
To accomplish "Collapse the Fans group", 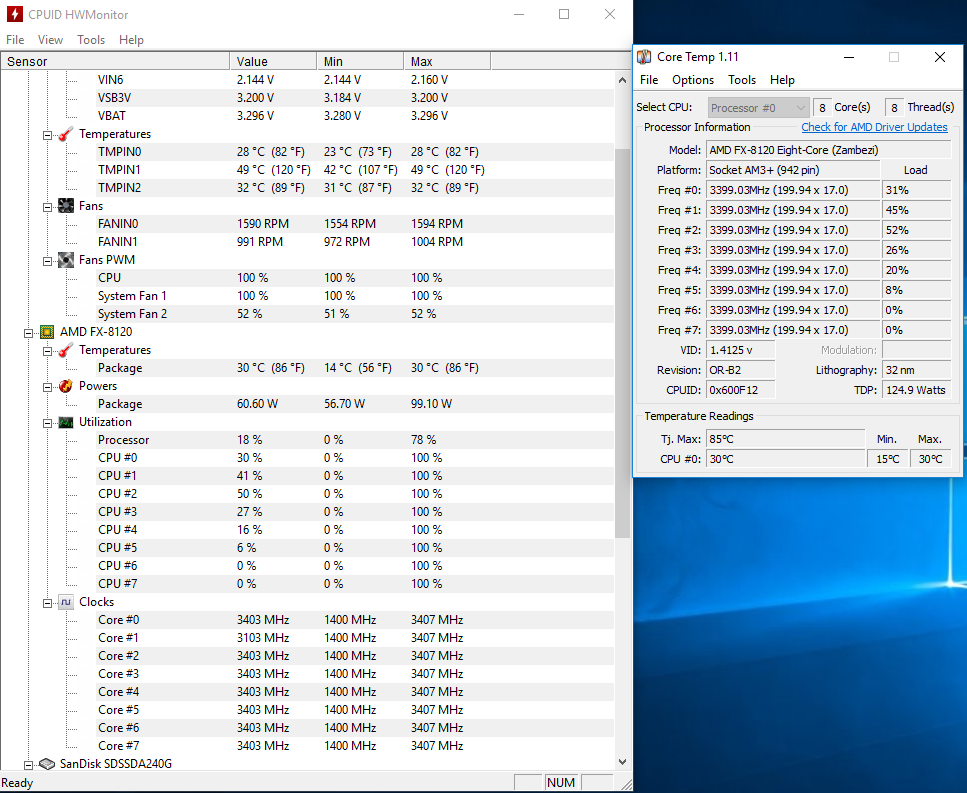I will (47, 207).
